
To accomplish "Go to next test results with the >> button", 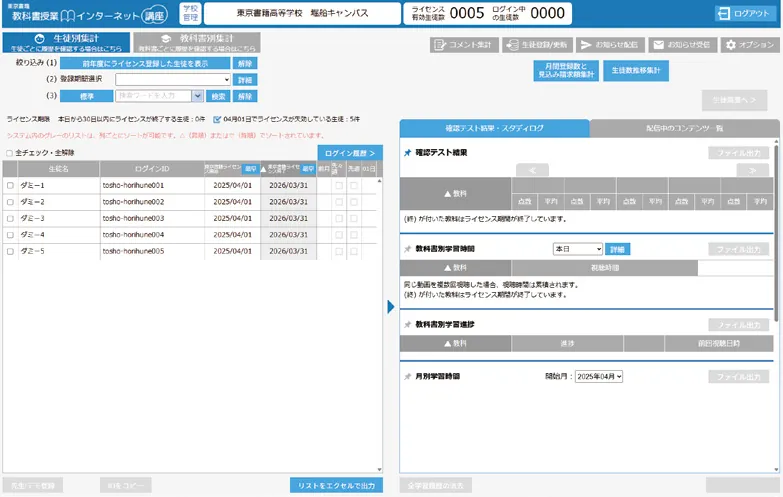I will 753,170.
